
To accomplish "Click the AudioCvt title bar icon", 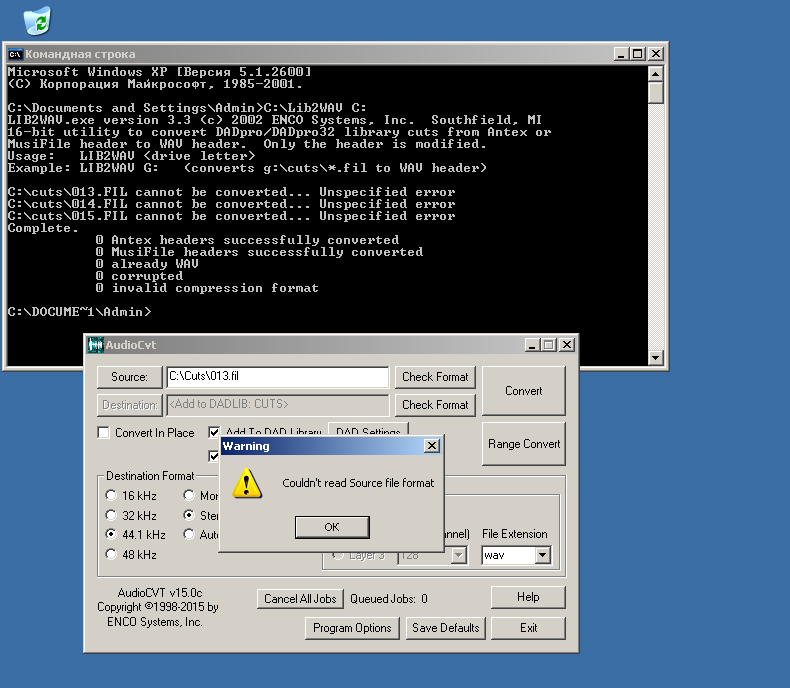I will tap(96, 345).
